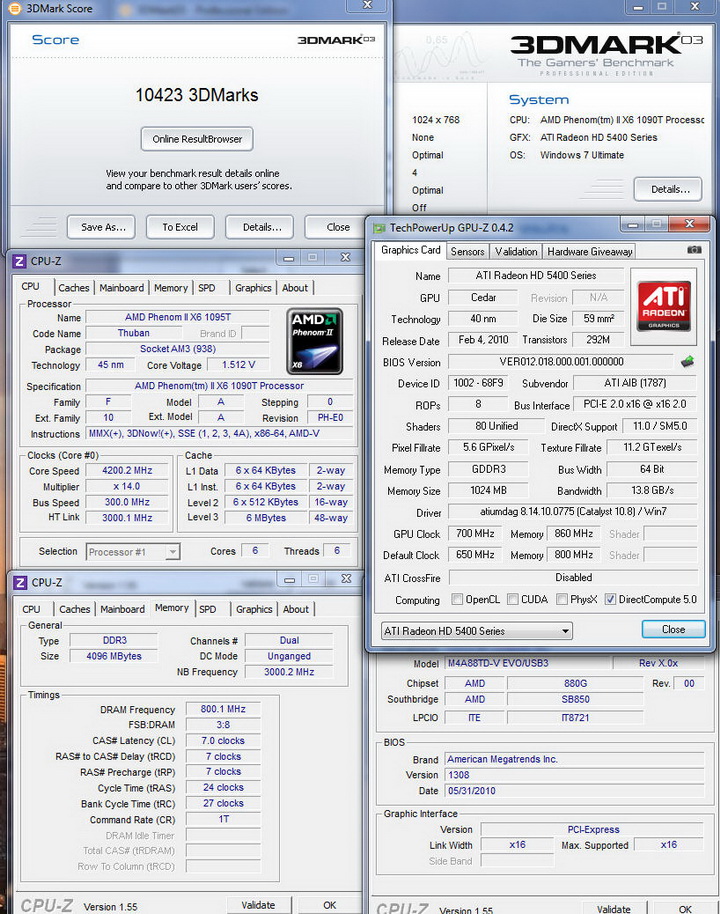Click the NB Frequency 3000.2 MHz value
The height and width of the screenshot is (914, 720).
[289, 672]
